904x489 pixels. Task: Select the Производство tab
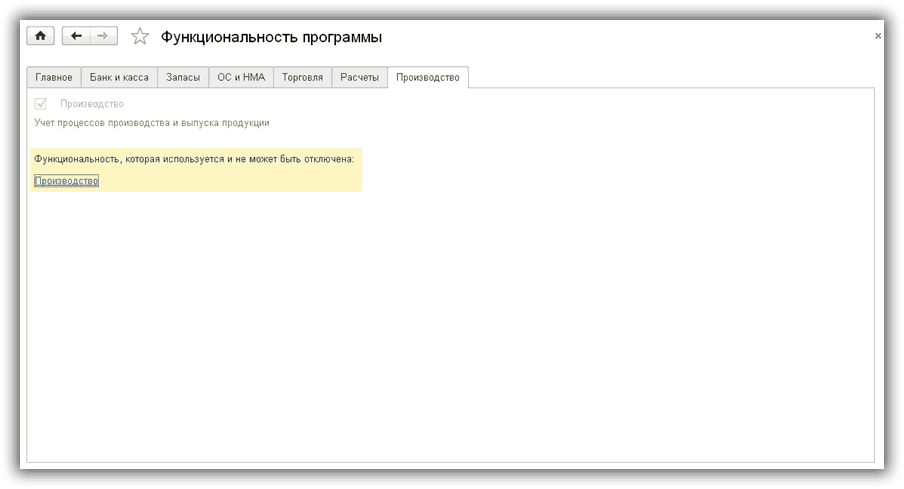click(427, 77)
